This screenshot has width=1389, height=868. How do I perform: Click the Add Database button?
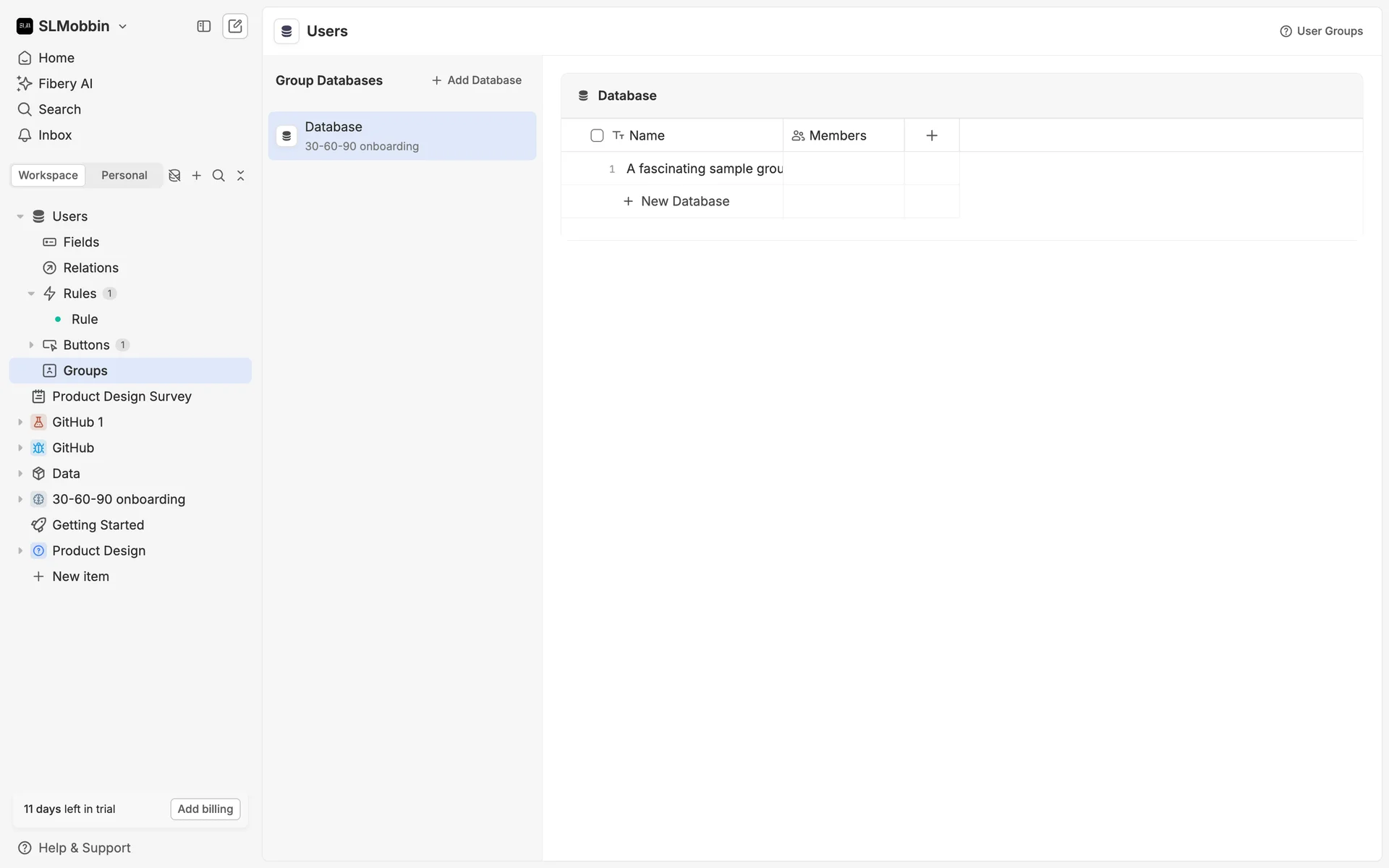click(477, 80)
